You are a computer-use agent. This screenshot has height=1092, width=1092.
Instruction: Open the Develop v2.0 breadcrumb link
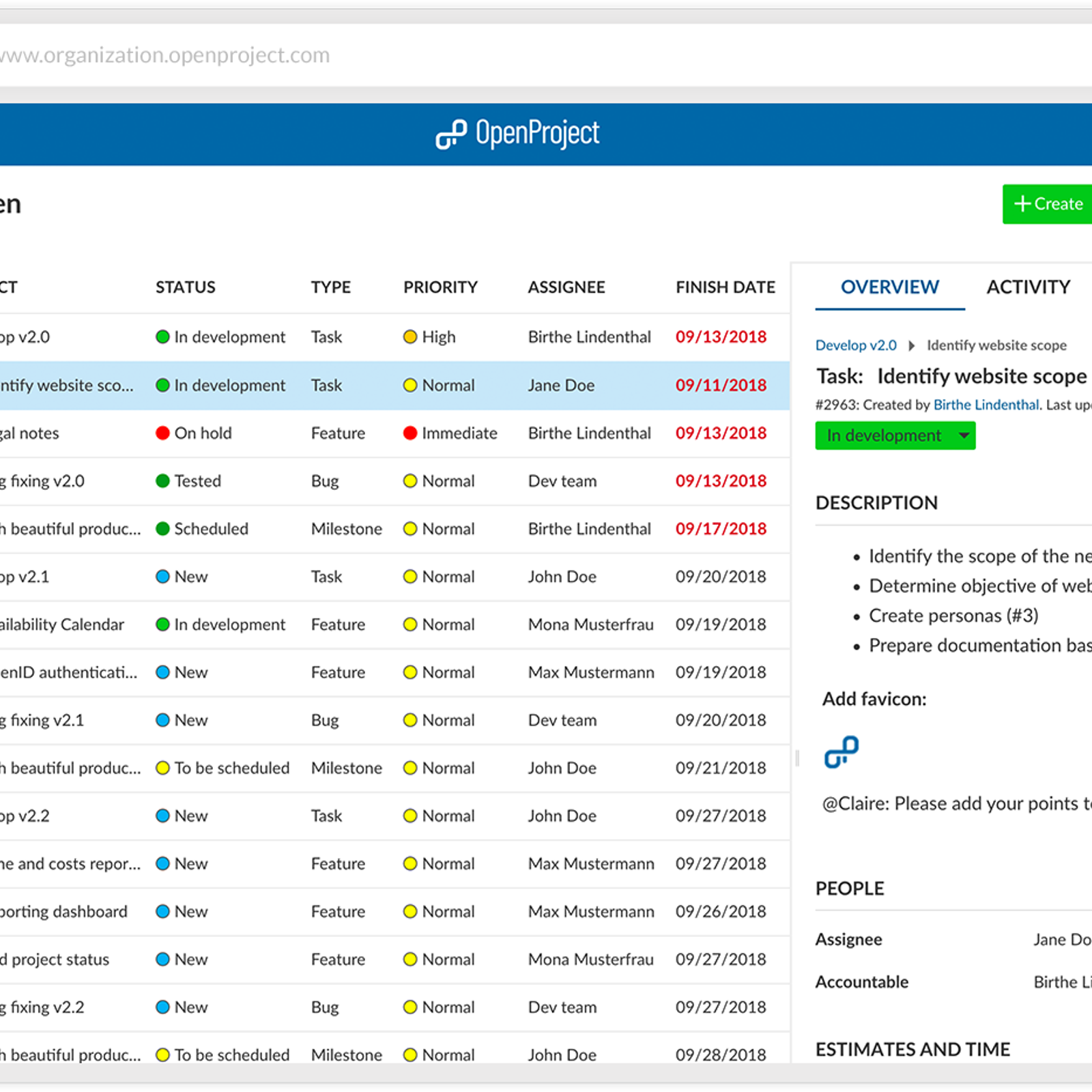point(856,345)
